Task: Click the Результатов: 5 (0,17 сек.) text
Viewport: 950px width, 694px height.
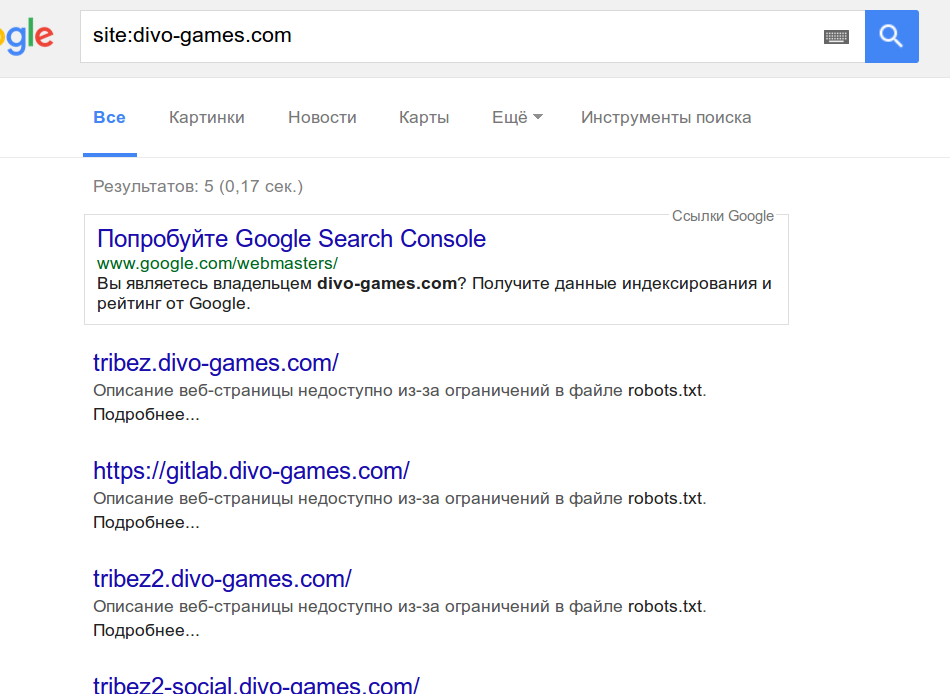Action: pyautogui.click(x=198, y=186)
